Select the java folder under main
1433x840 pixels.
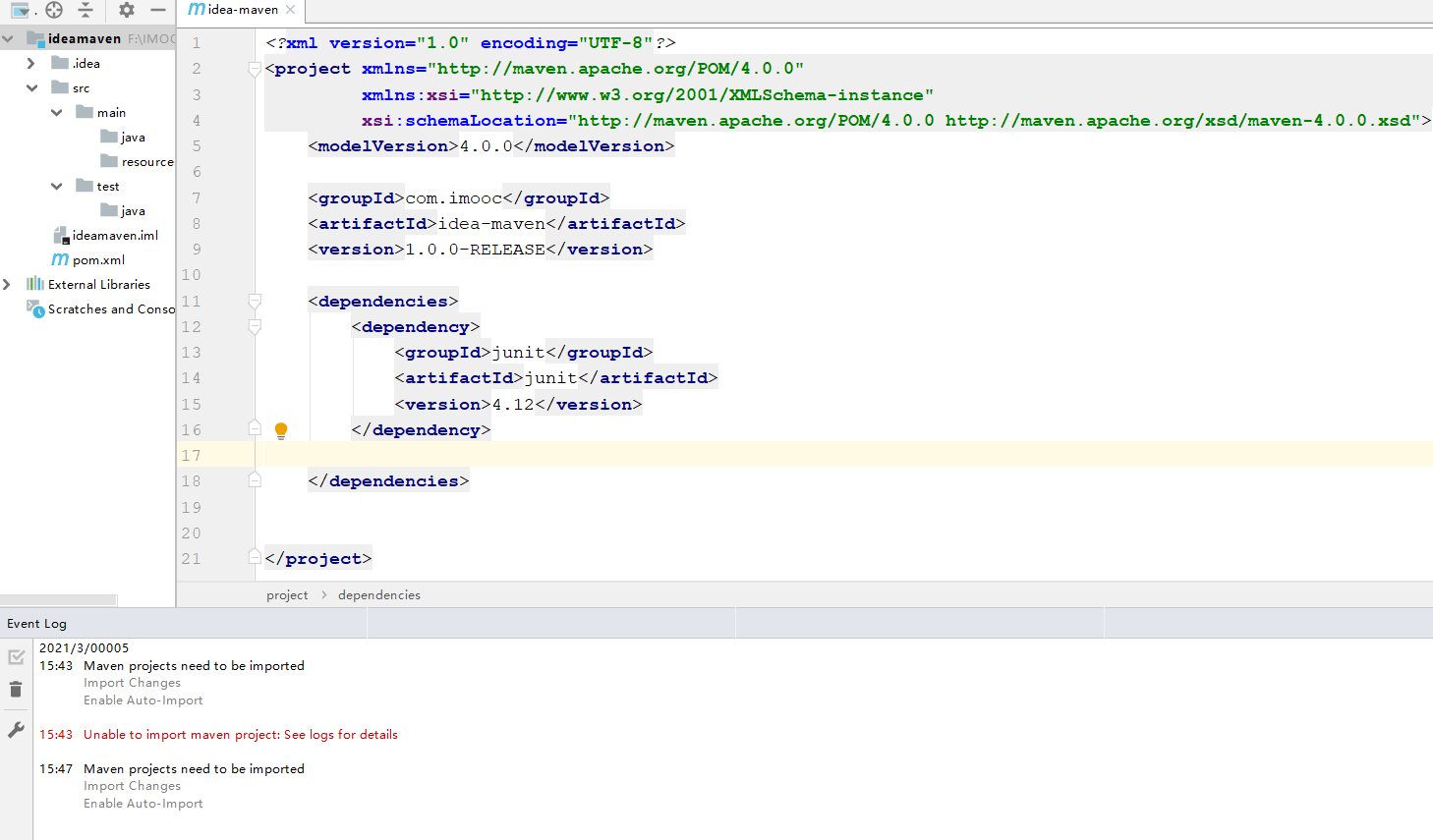click(123, 138)
